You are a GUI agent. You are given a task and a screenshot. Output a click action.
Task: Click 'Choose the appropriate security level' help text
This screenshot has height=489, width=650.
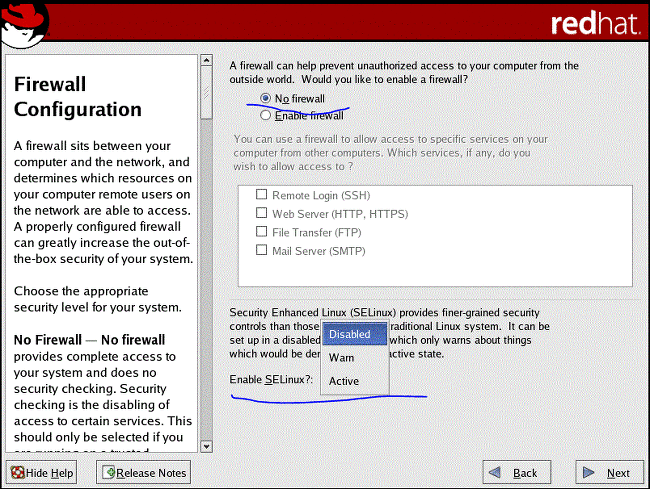[98, 299]
